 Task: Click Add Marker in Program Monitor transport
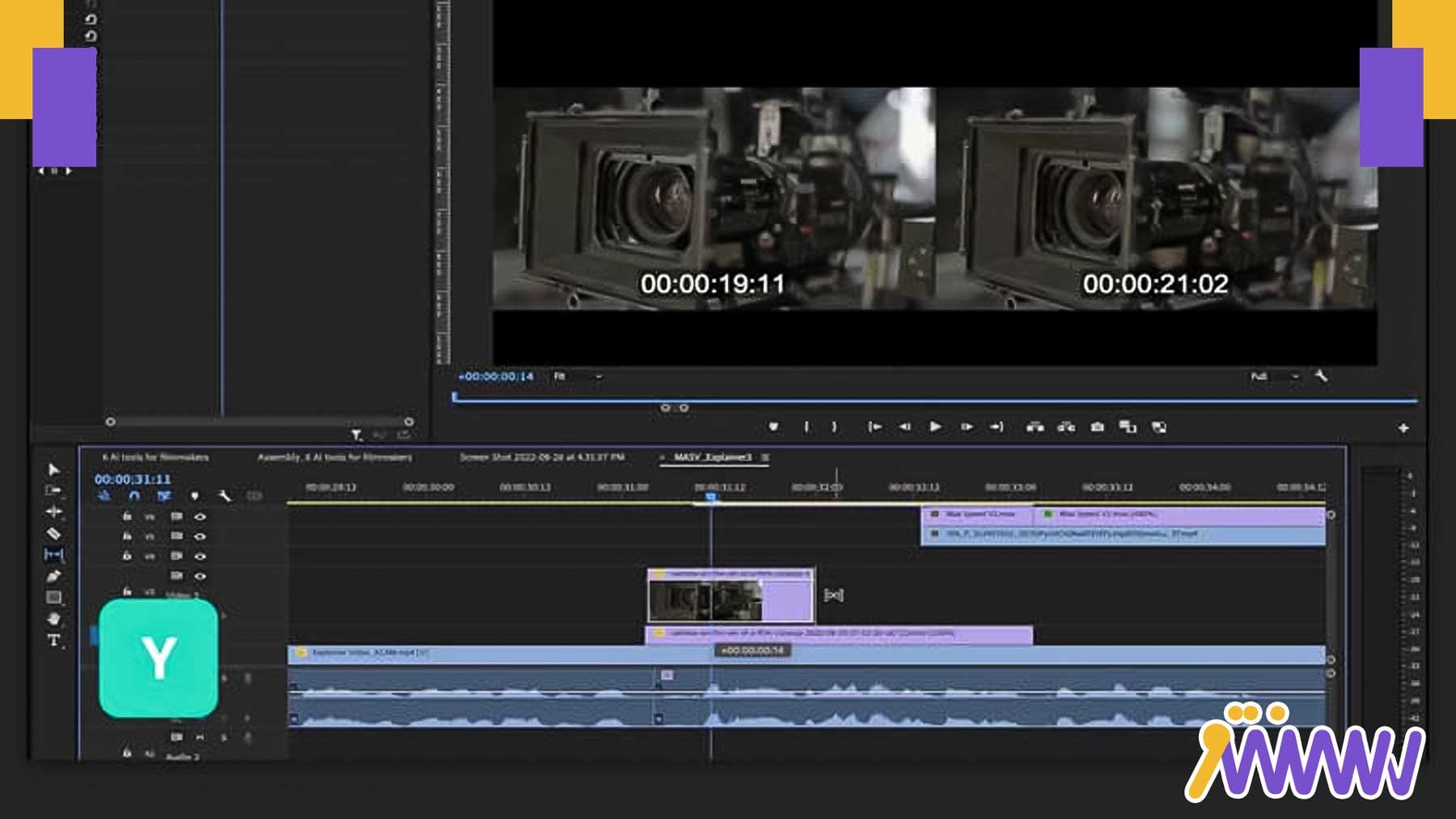[x=773, y=427]
